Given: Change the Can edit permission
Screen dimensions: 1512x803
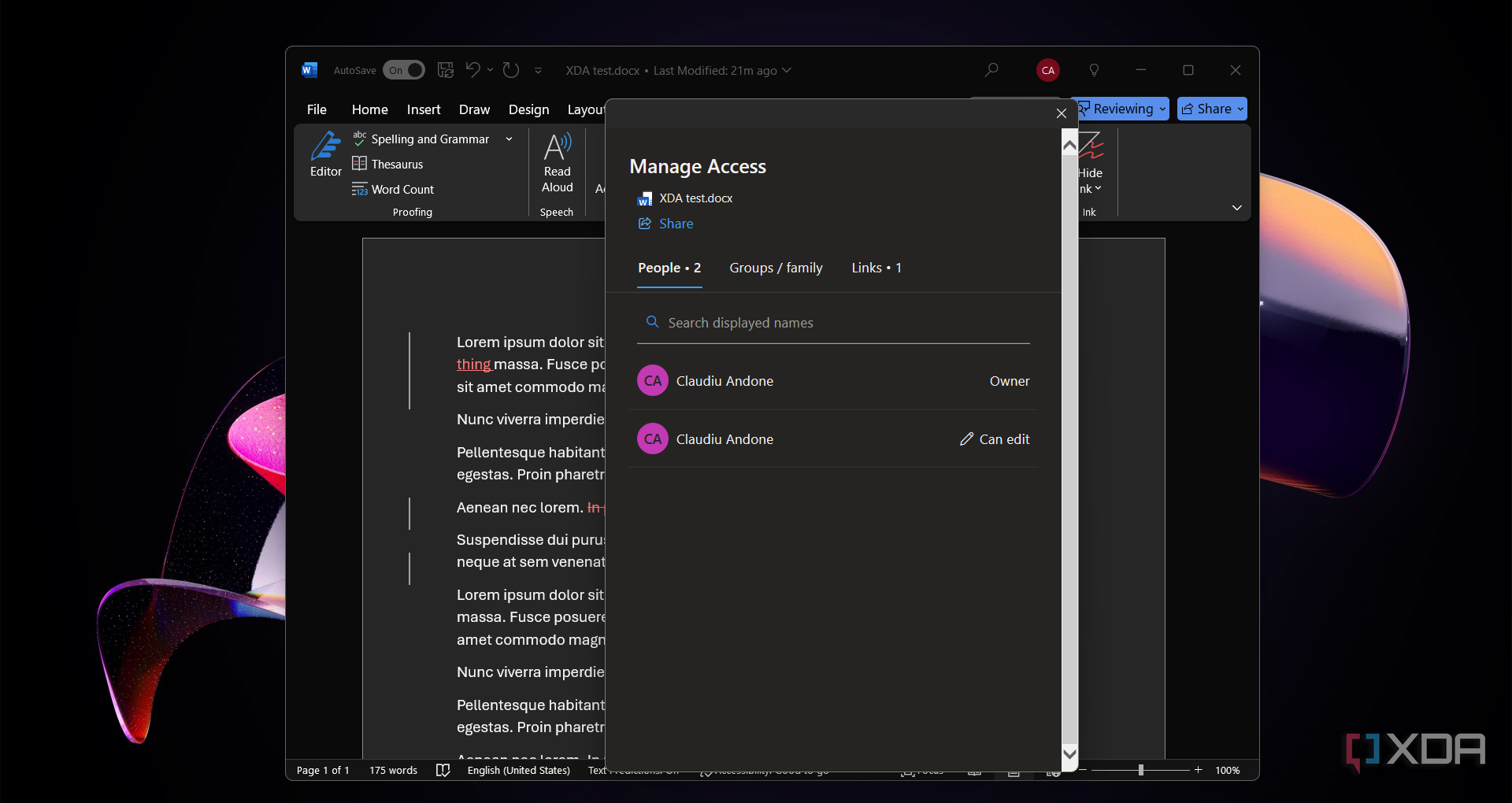Looking at the screenshot, I should point(995,439).
